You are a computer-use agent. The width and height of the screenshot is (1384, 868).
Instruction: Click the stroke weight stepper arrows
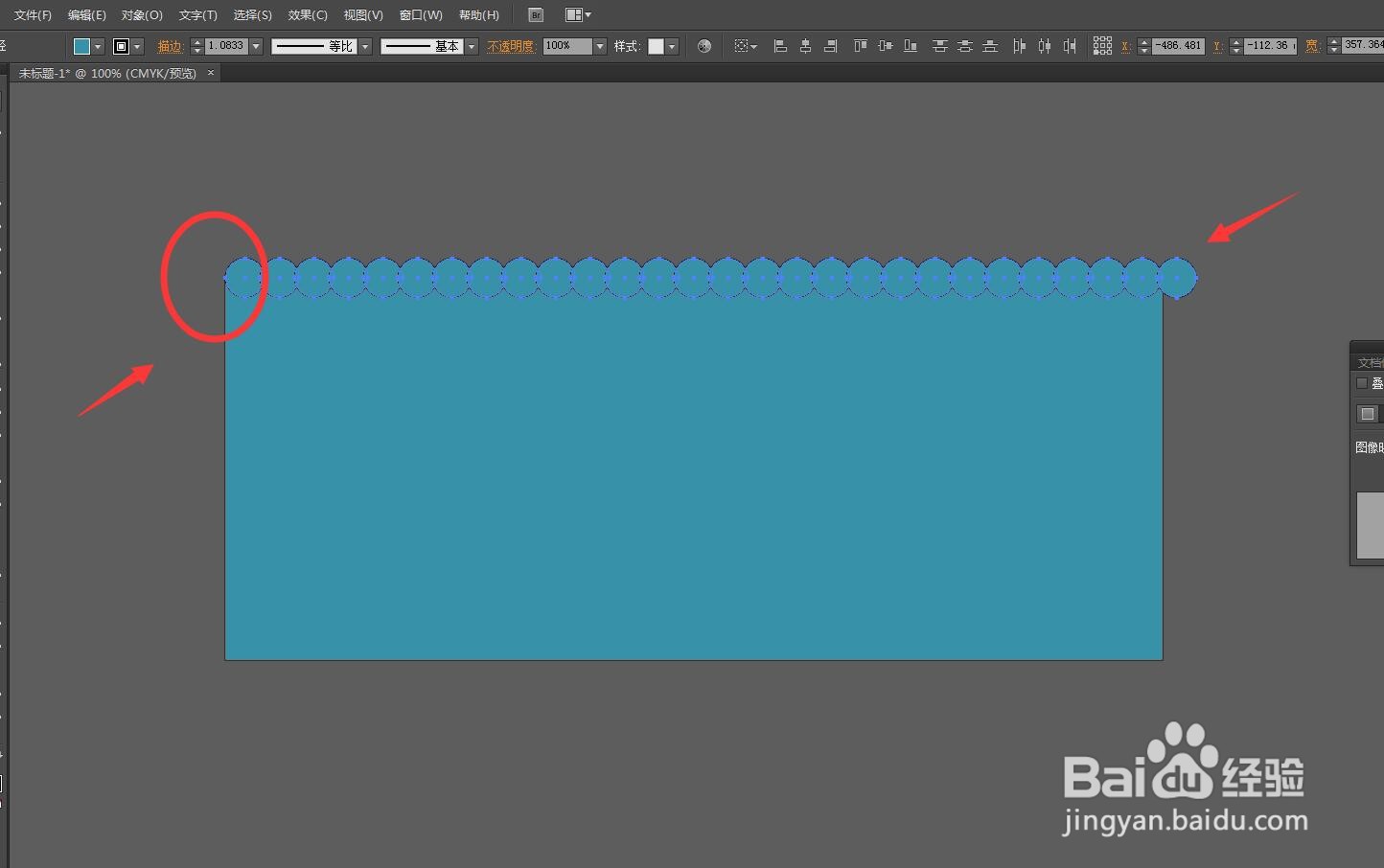(x=197, y=46)
